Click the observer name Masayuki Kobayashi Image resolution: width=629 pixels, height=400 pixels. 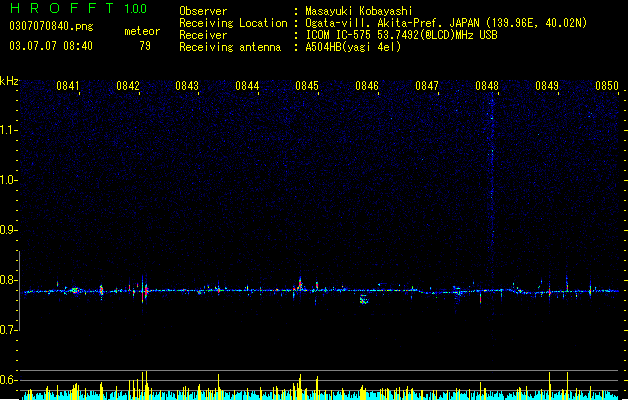pyautogui.click(x=359, y=11)
